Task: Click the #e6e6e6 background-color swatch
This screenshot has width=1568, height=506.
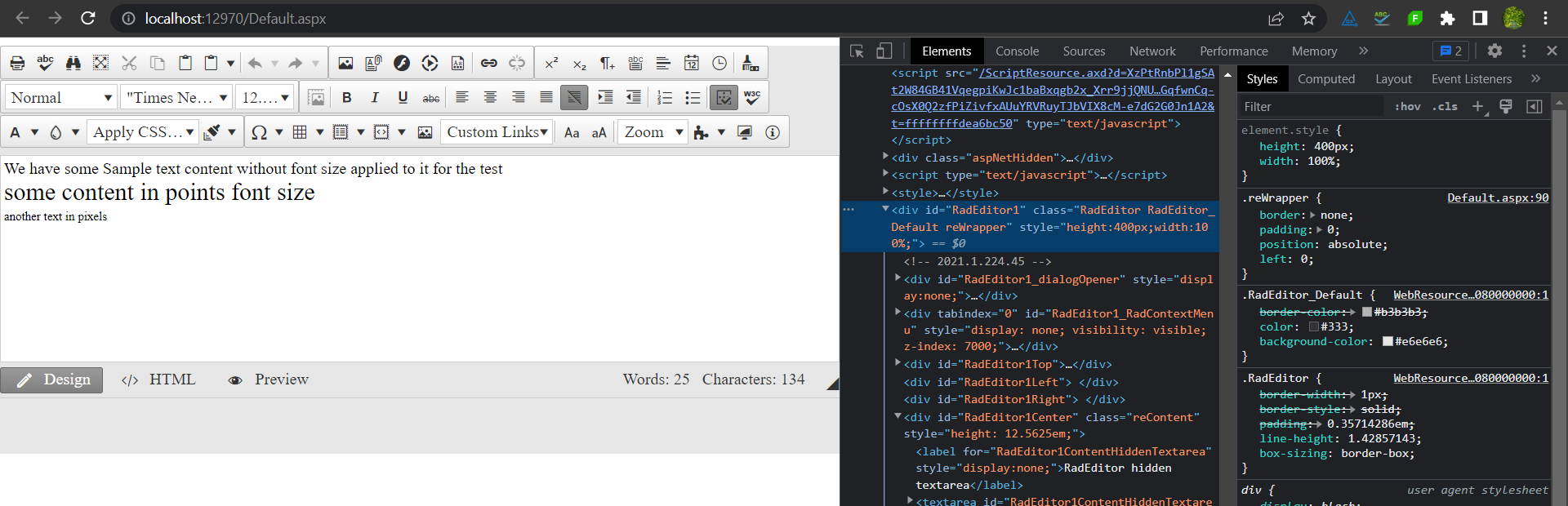Action: click(1388, 342)
